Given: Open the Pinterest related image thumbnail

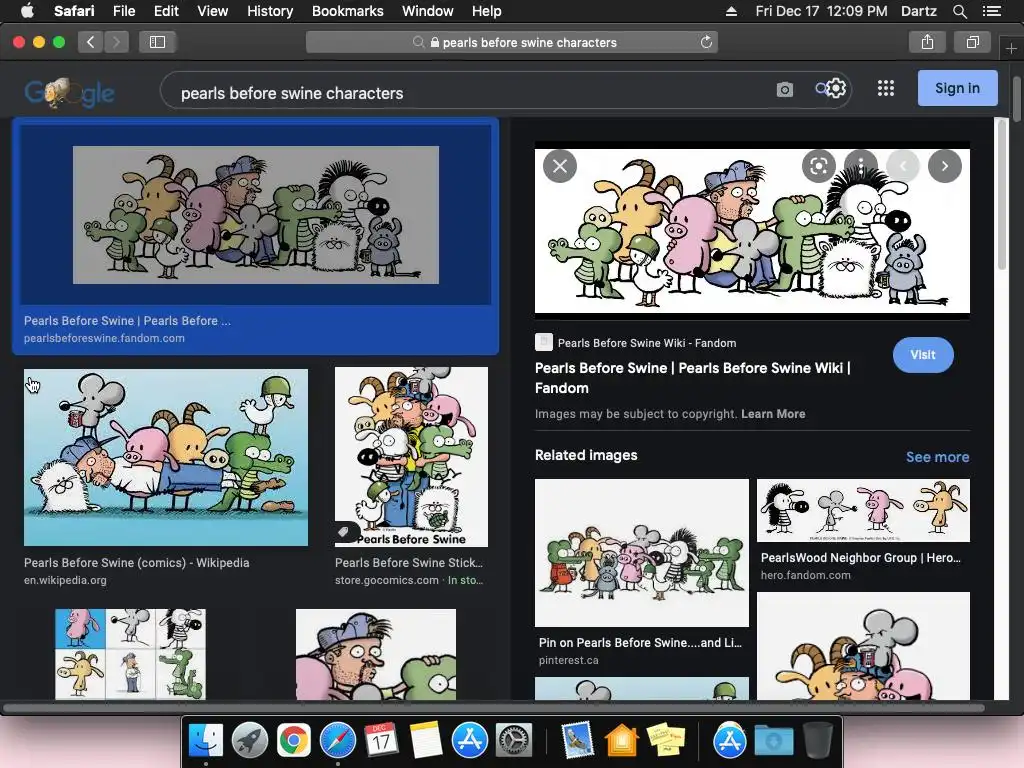Looking at the screenshot, I should click(642, 552).
